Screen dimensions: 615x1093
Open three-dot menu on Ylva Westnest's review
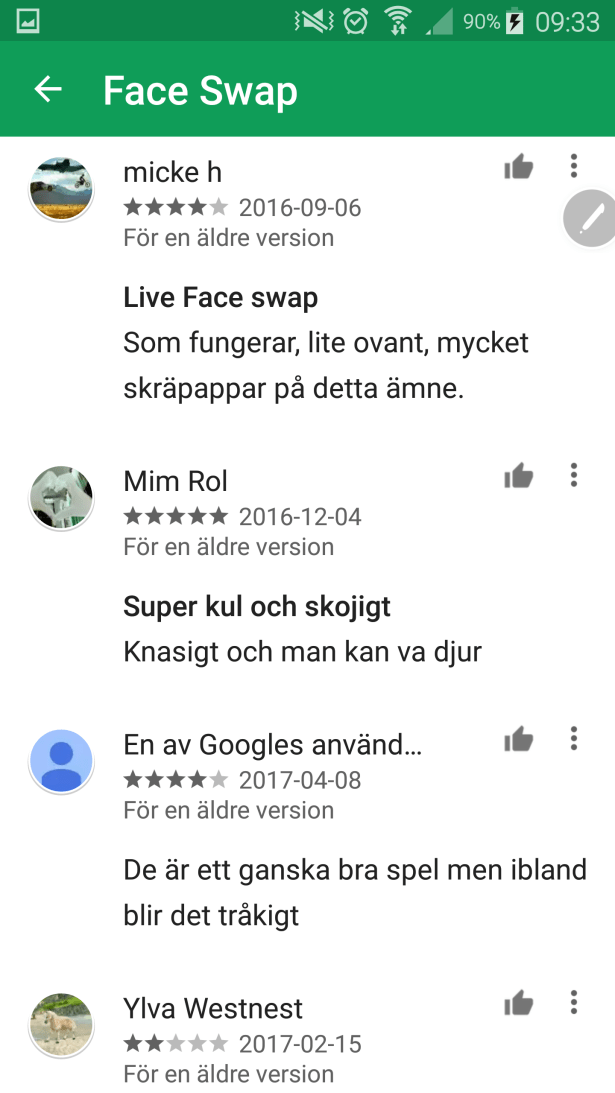574,1002
